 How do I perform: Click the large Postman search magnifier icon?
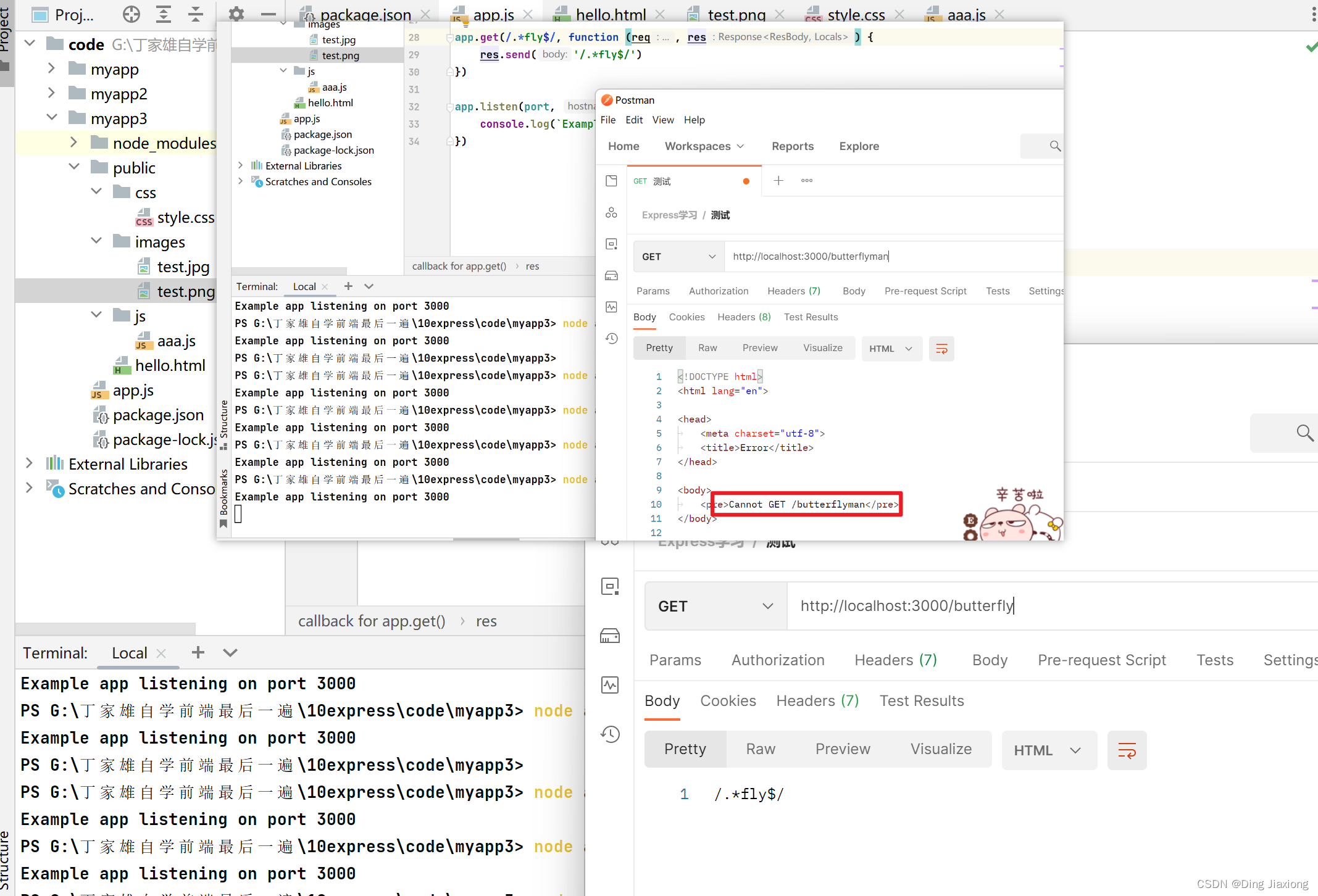pos(1304,433)
